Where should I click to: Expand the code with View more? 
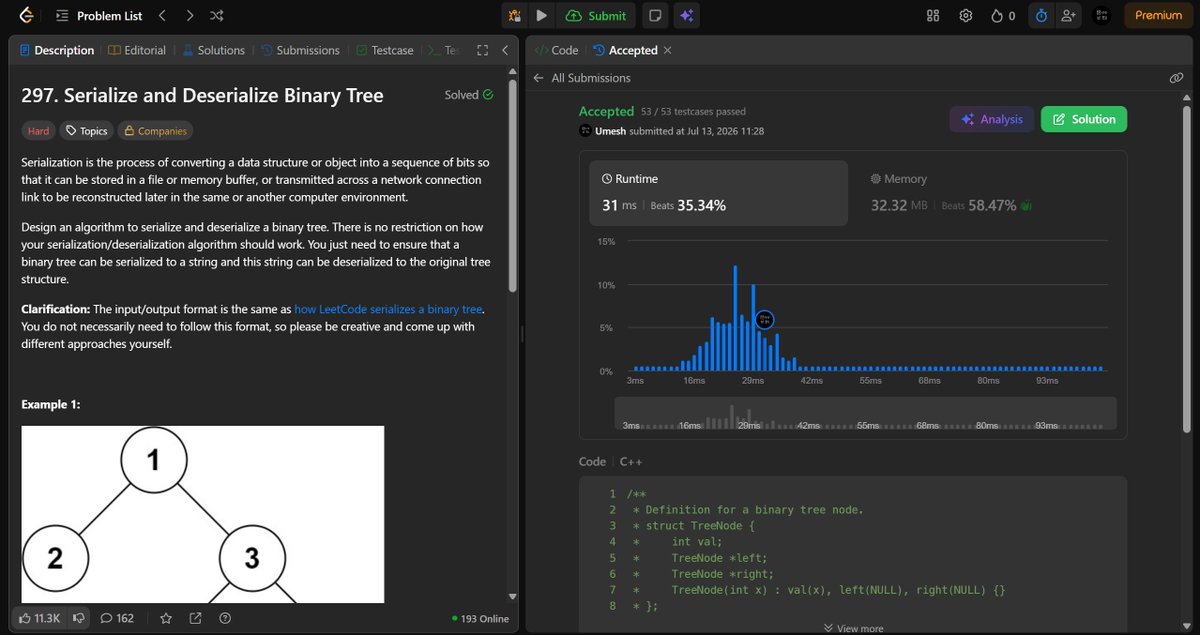point(853,628)
